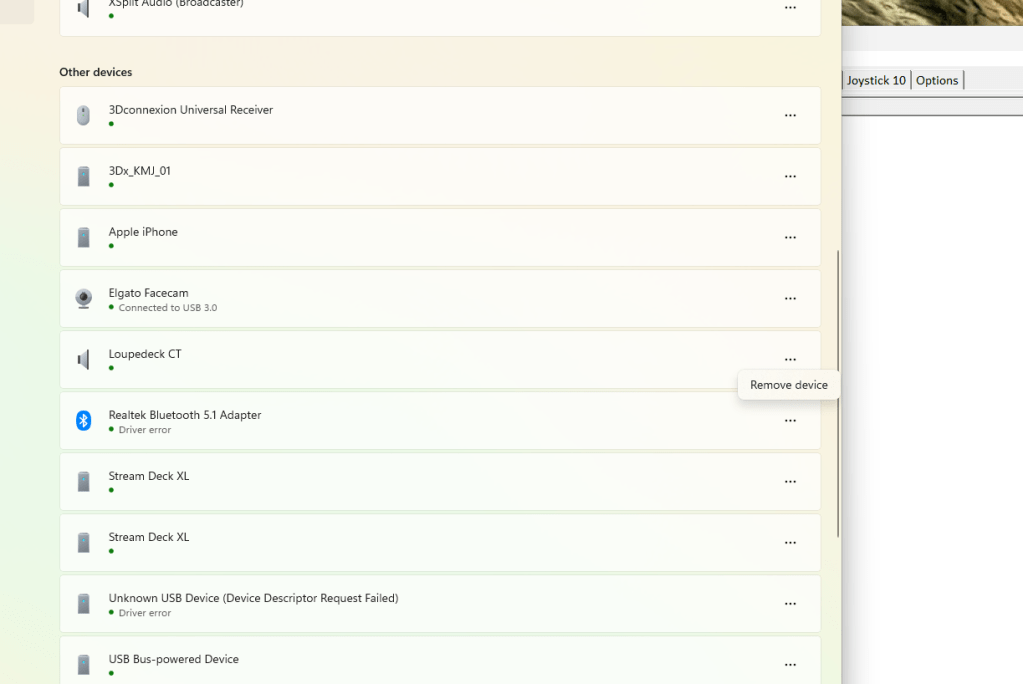Open more options for XSplit Audio (Broadcaster)
Image resolution: width=1023 pixels, height=684 pixels.
[x=790, y=7]
